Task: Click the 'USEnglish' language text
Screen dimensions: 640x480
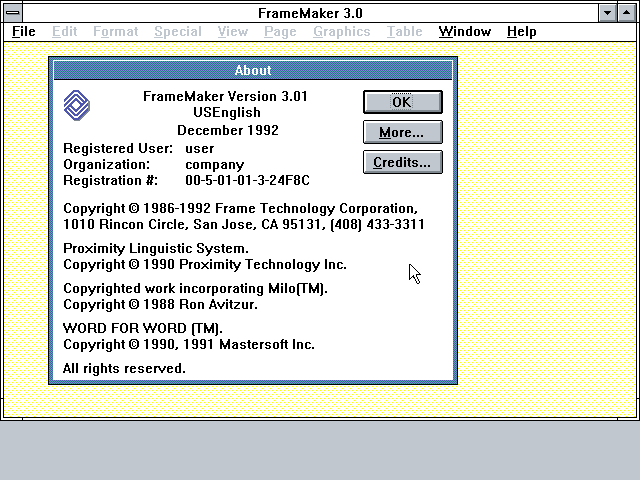Action: coord(227,113)
